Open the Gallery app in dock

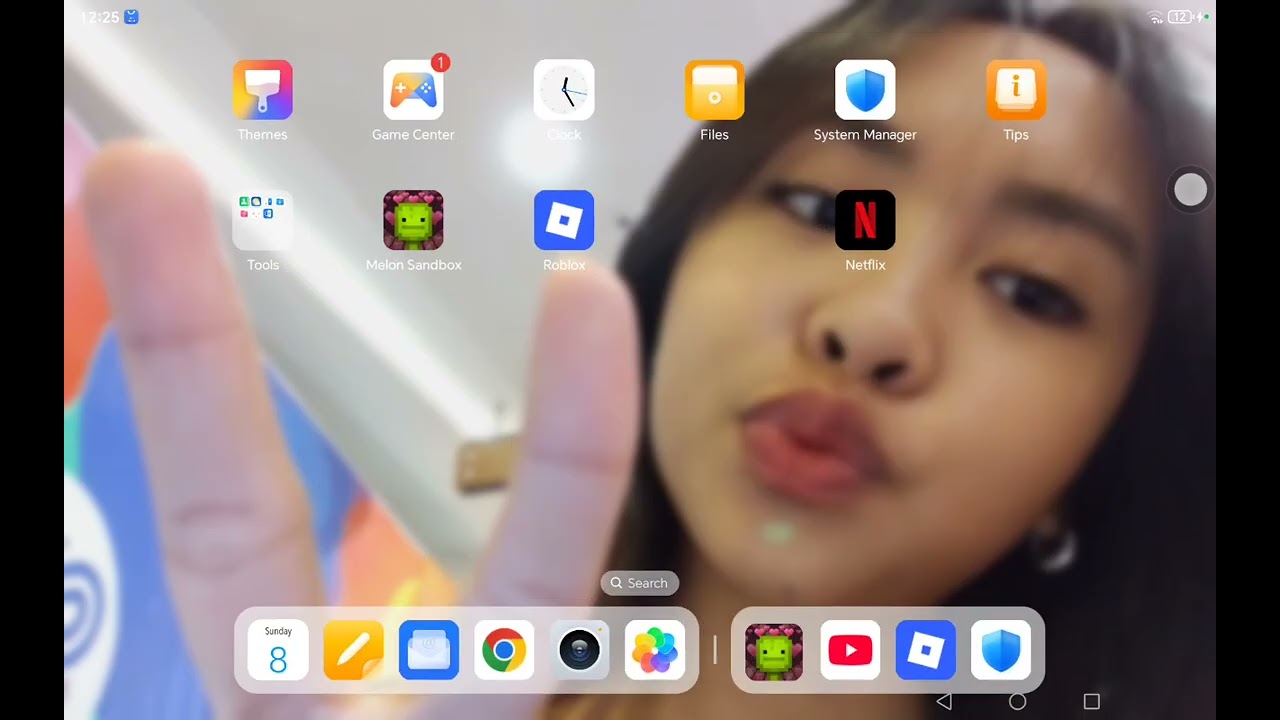point(655,650)
